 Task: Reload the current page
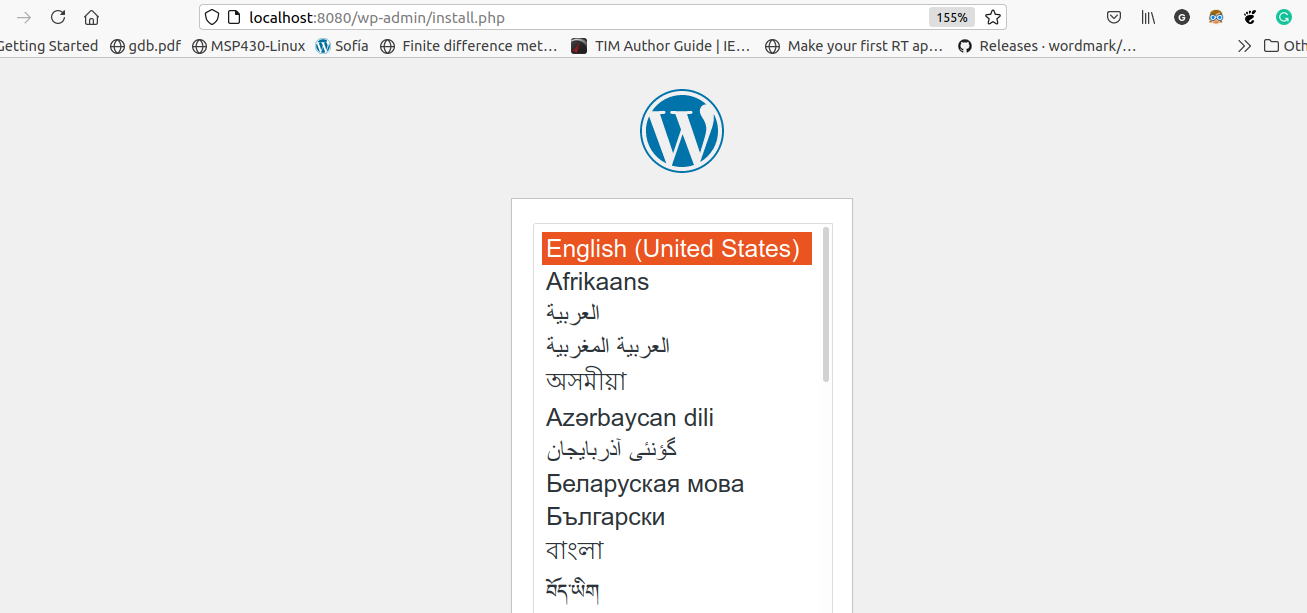[x=58, y=17]
